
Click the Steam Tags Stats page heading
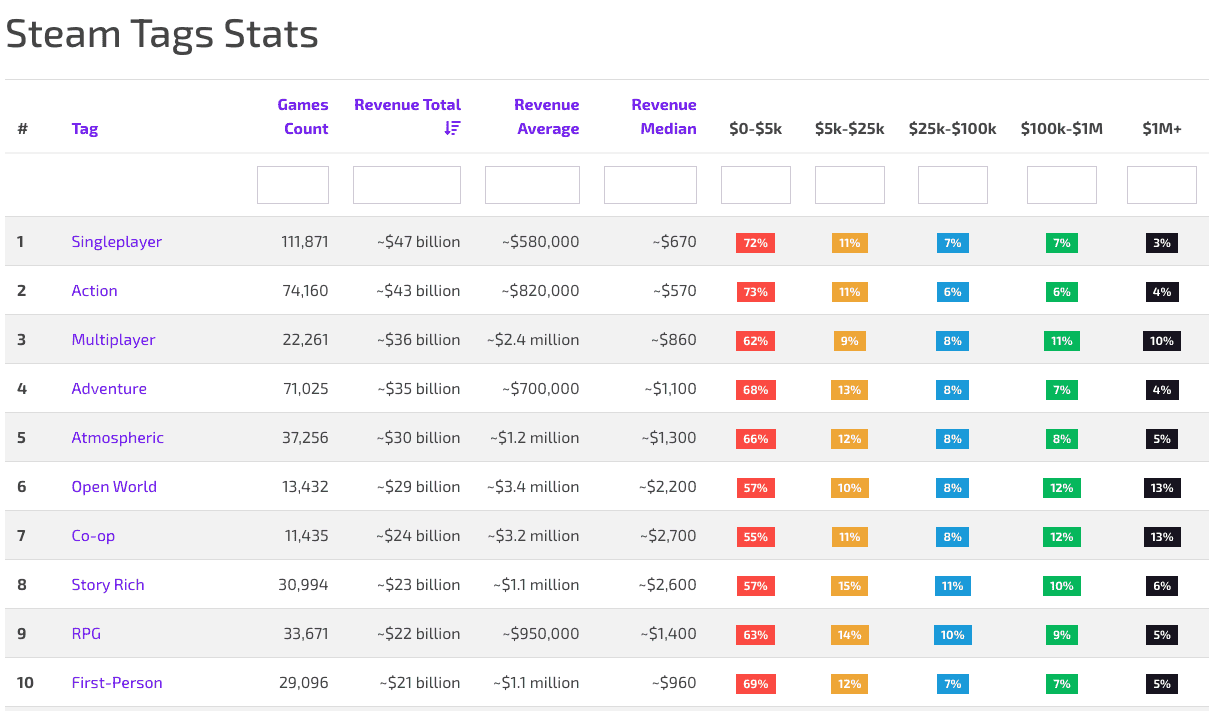pyautogui.click(x=162, y=34)
